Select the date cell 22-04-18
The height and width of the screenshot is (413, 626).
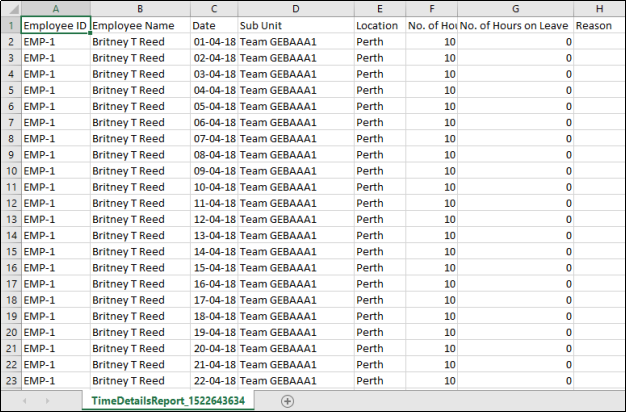coord(214,381)
